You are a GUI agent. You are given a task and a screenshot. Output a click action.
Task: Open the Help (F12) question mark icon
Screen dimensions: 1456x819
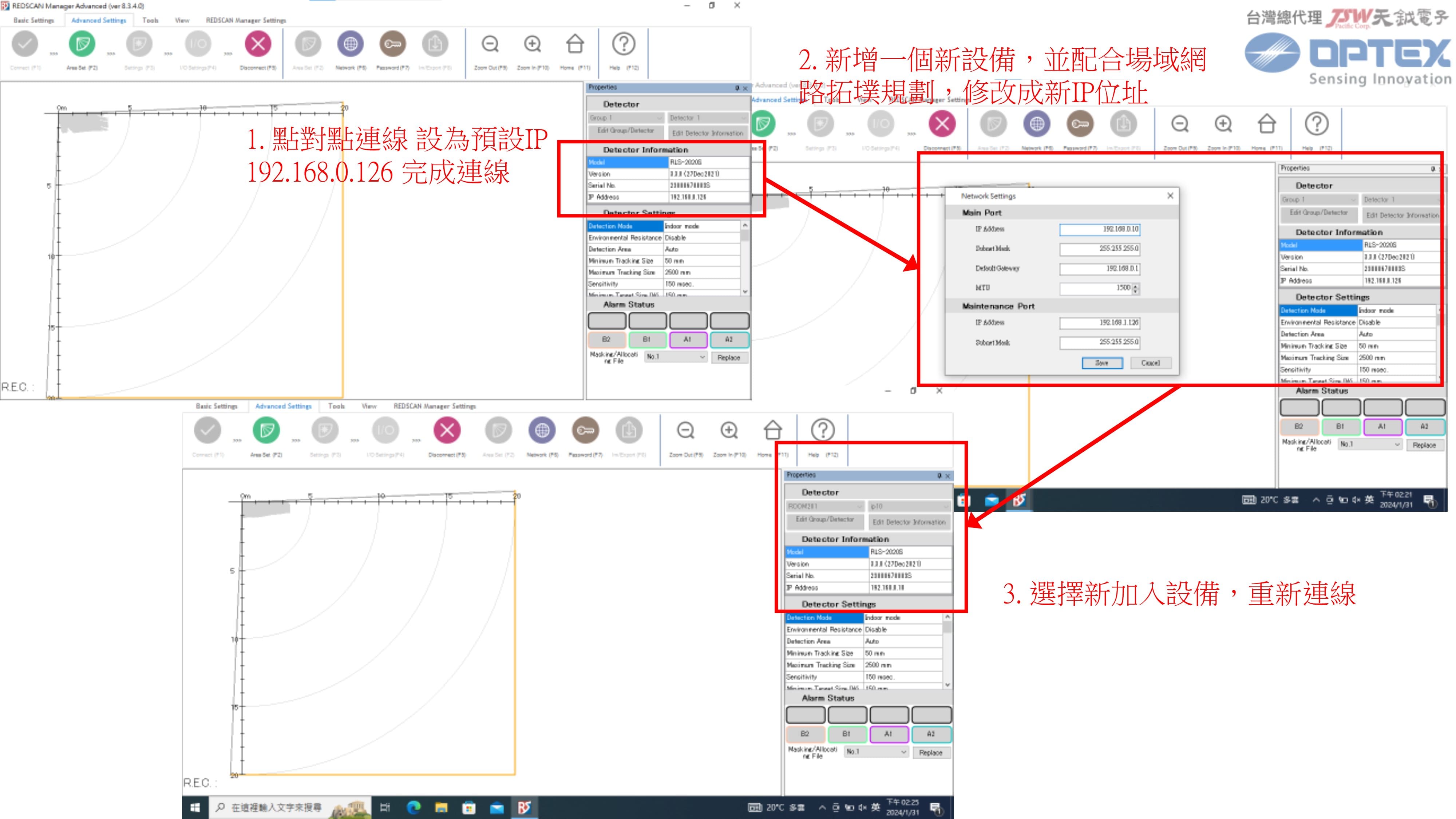(624, 44)
